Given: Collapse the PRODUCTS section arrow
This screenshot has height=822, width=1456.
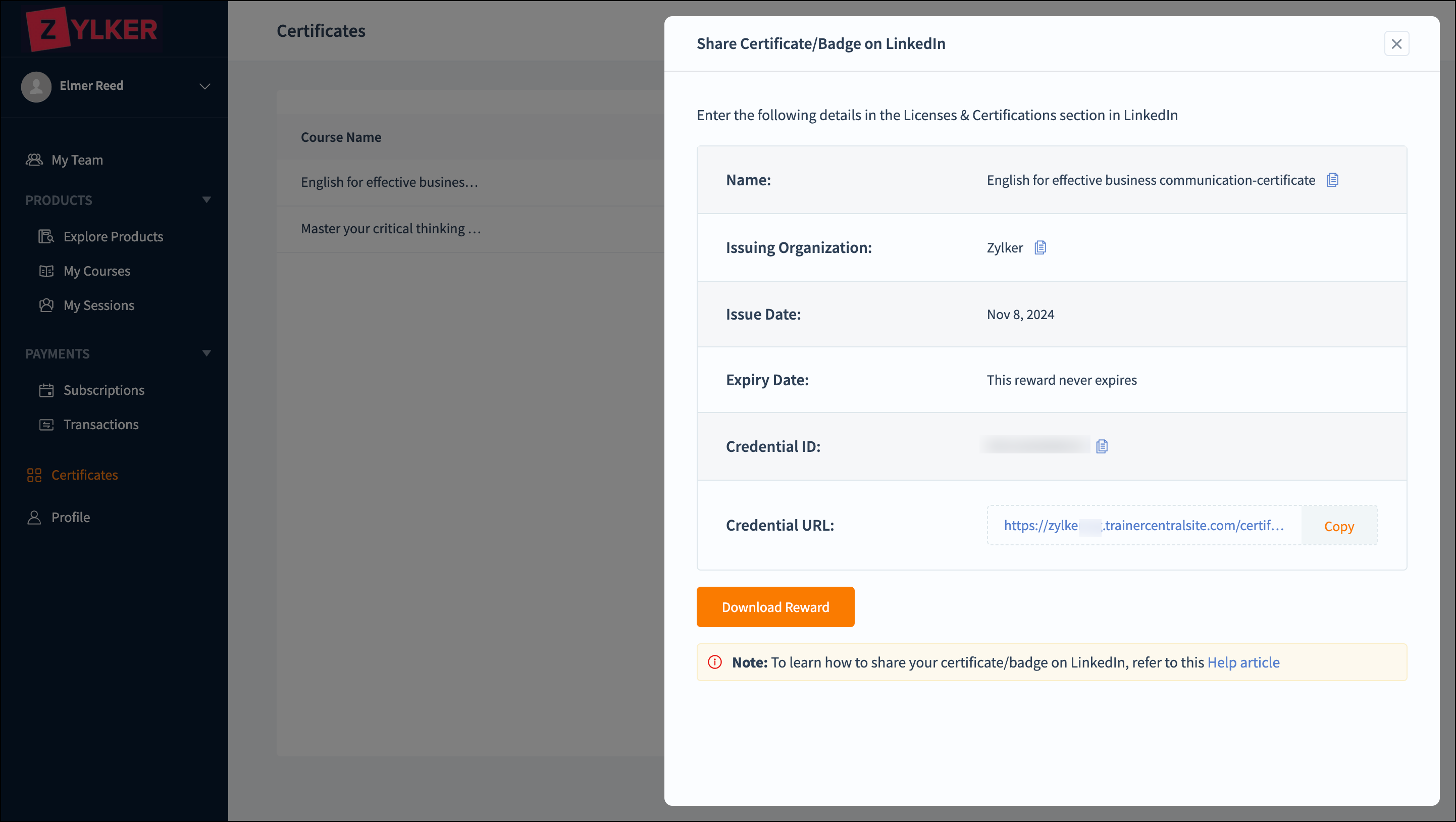Looking at the screenshot, I should (x=206, y=199).
